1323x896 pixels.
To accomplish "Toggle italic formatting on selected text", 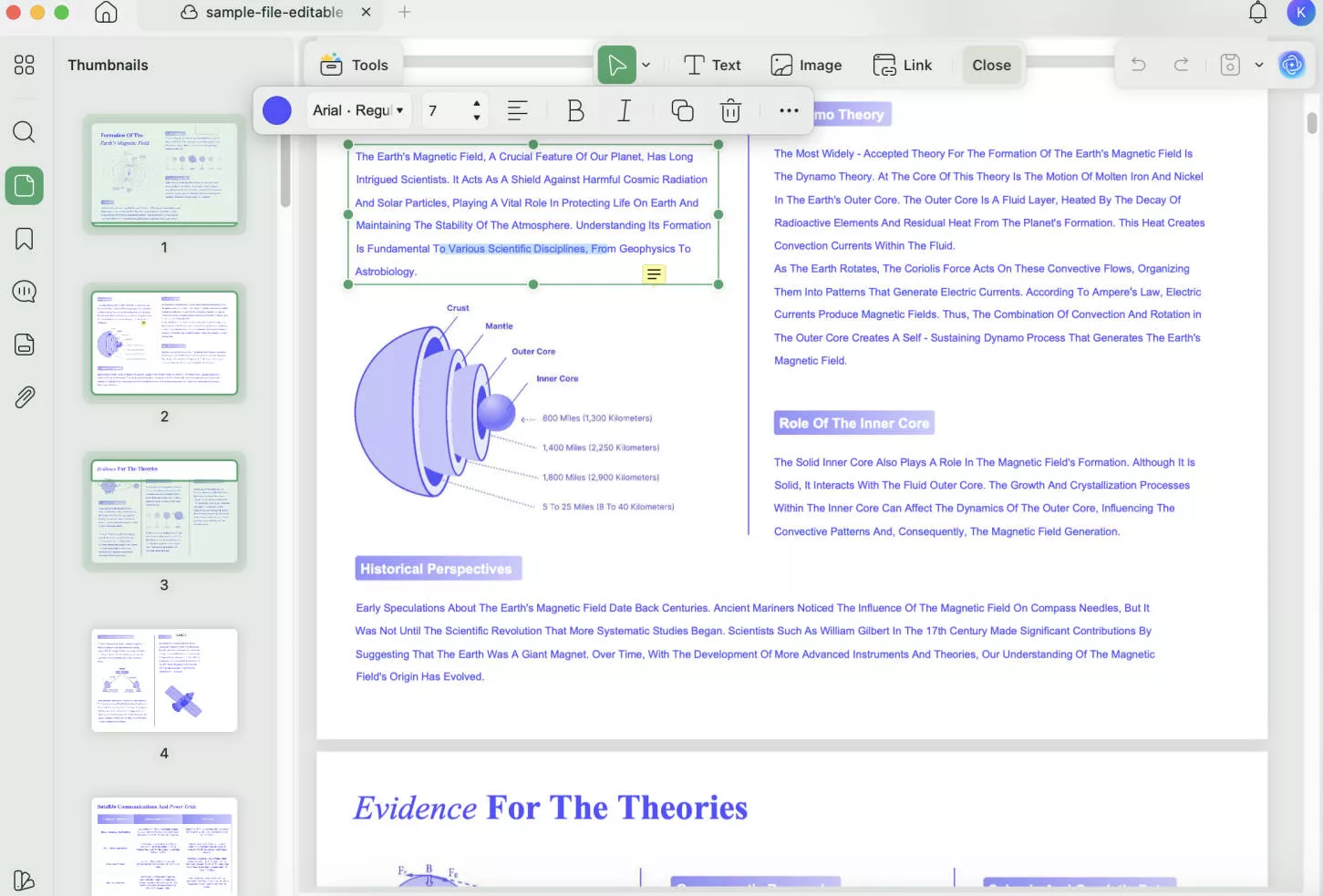I will (625, 110).
